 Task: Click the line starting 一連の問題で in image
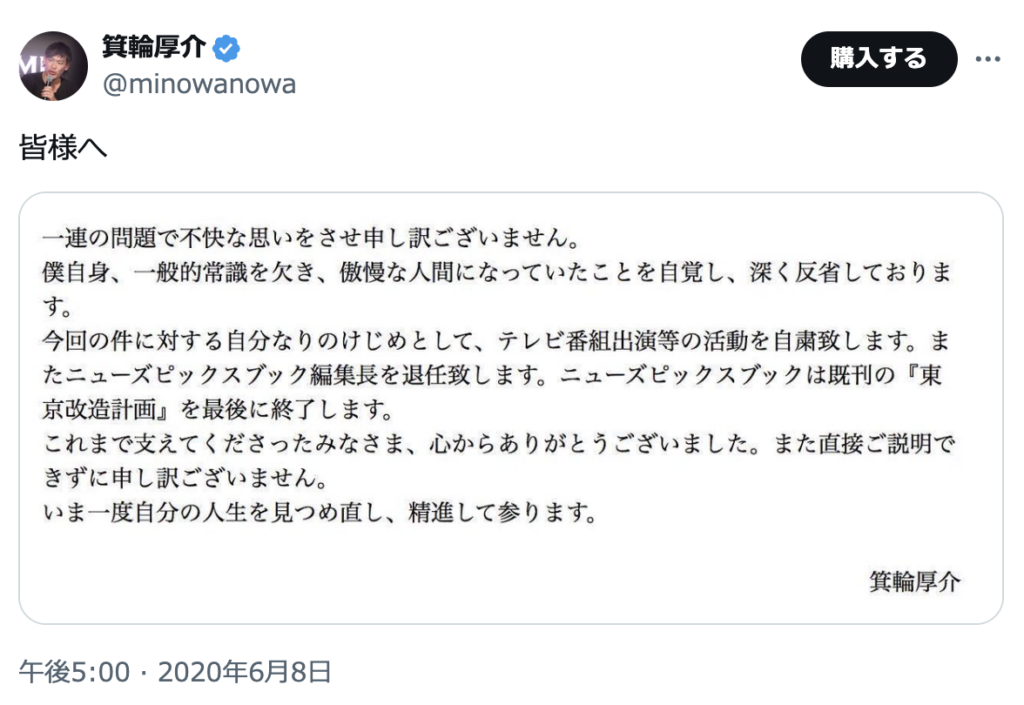312,238
